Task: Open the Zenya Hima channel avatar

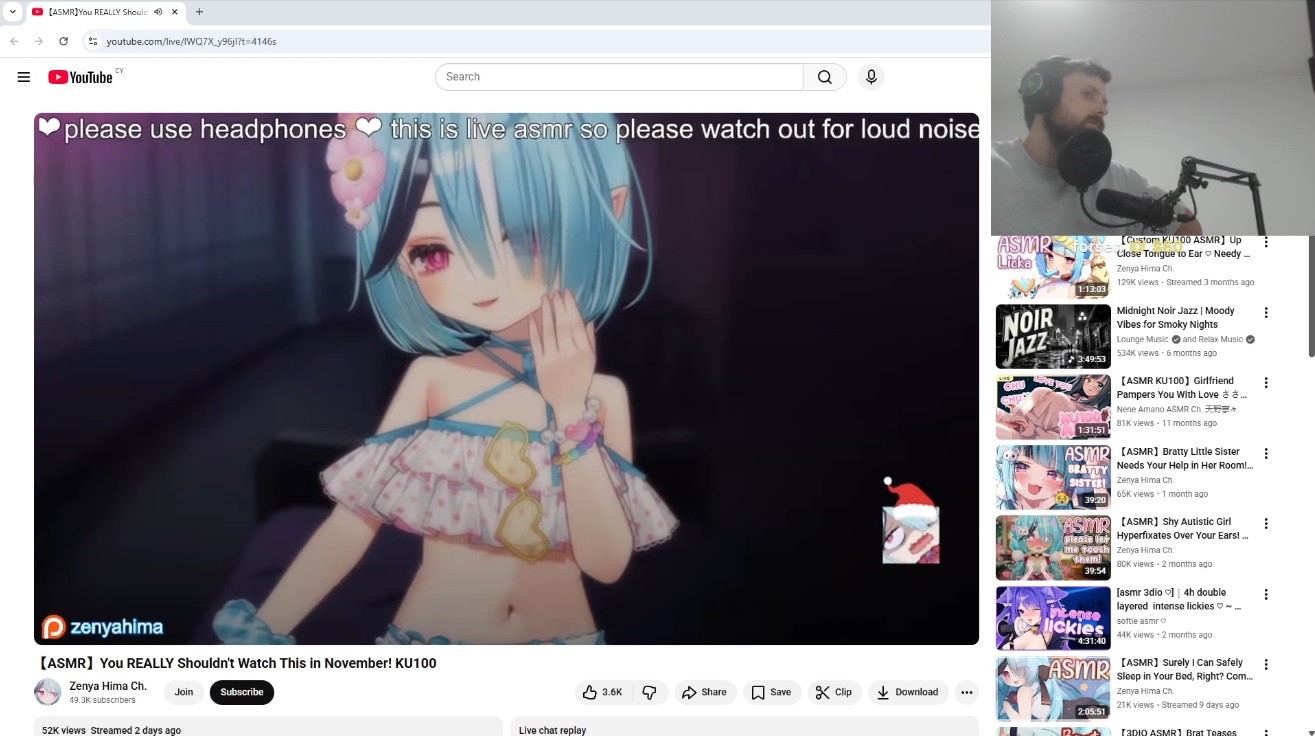Action: click(48, 692)
